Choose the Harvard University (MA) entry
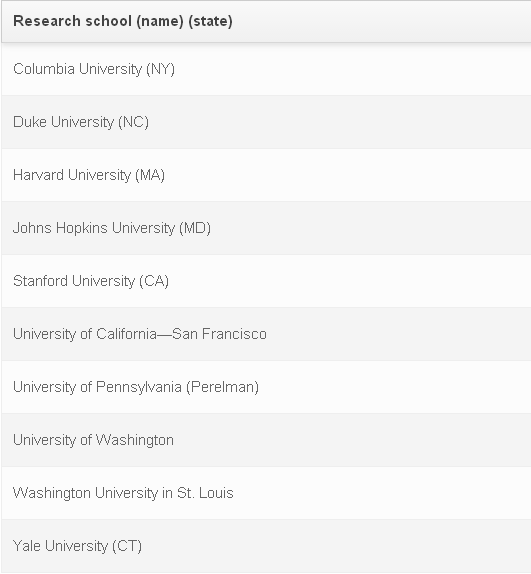 pos(266,175)
